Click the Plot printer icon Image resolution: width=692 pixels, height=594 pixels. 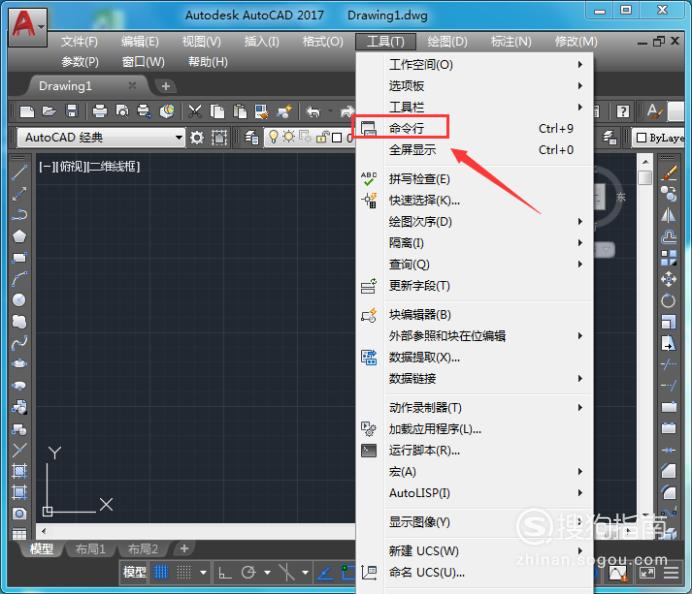pyautogui.click(x=100, y=111)
